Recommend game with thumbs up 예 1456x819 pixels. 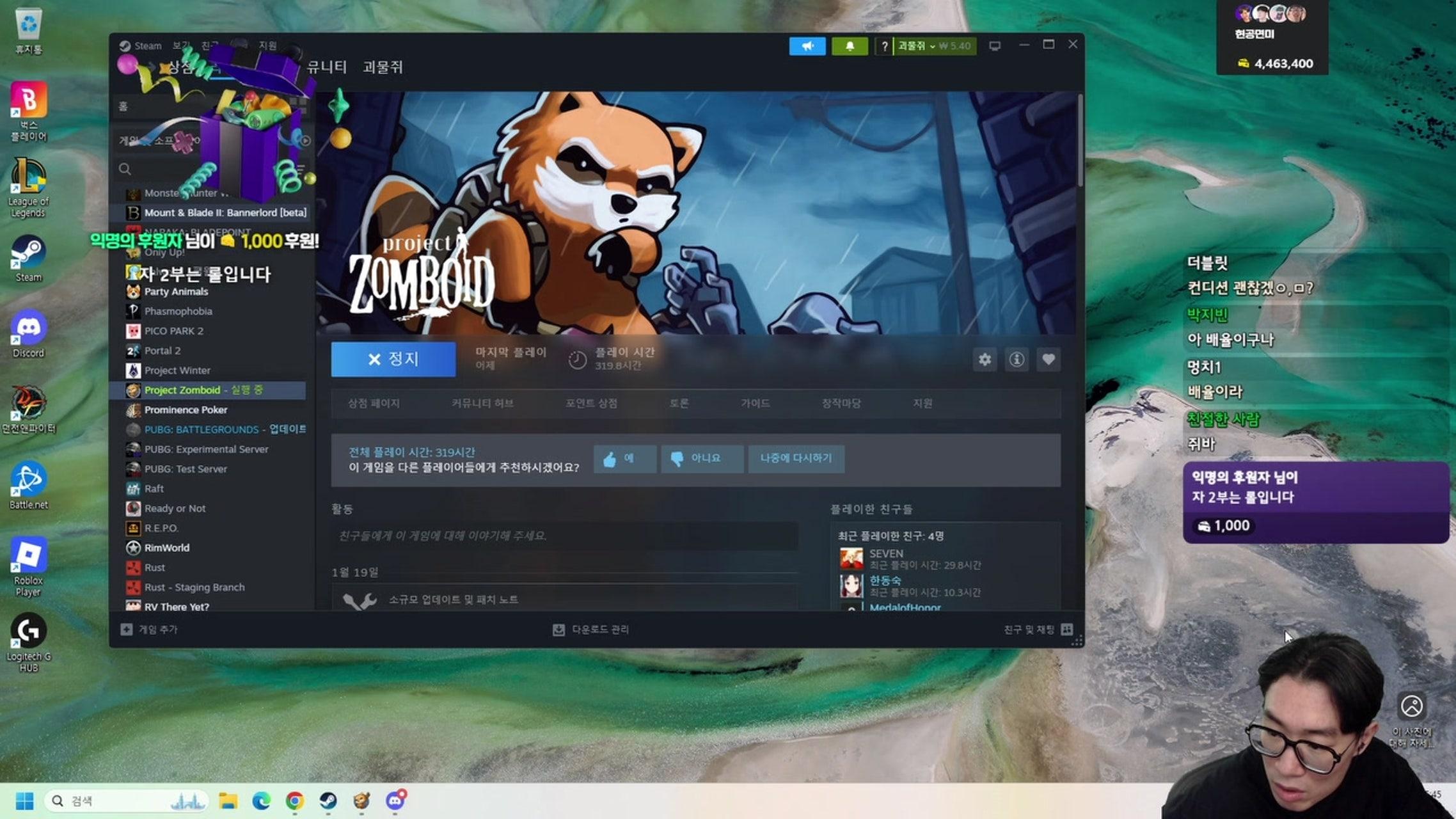click(624, 459)
